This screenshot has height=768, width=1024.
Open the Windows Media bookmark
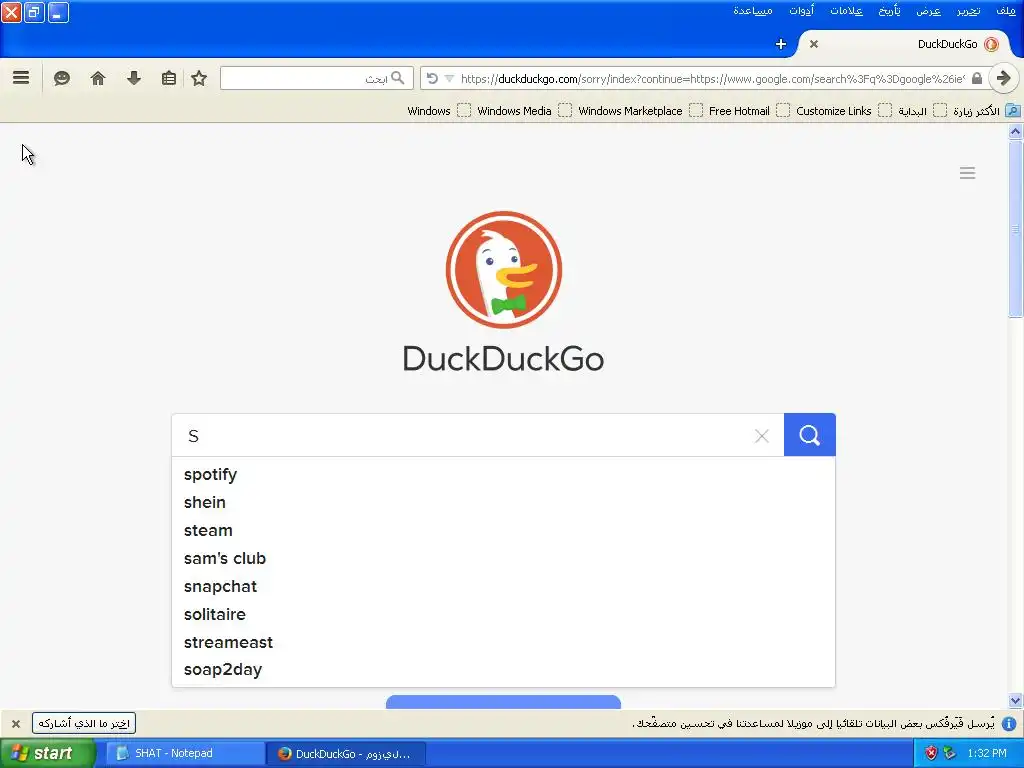(x=524, y=111)
